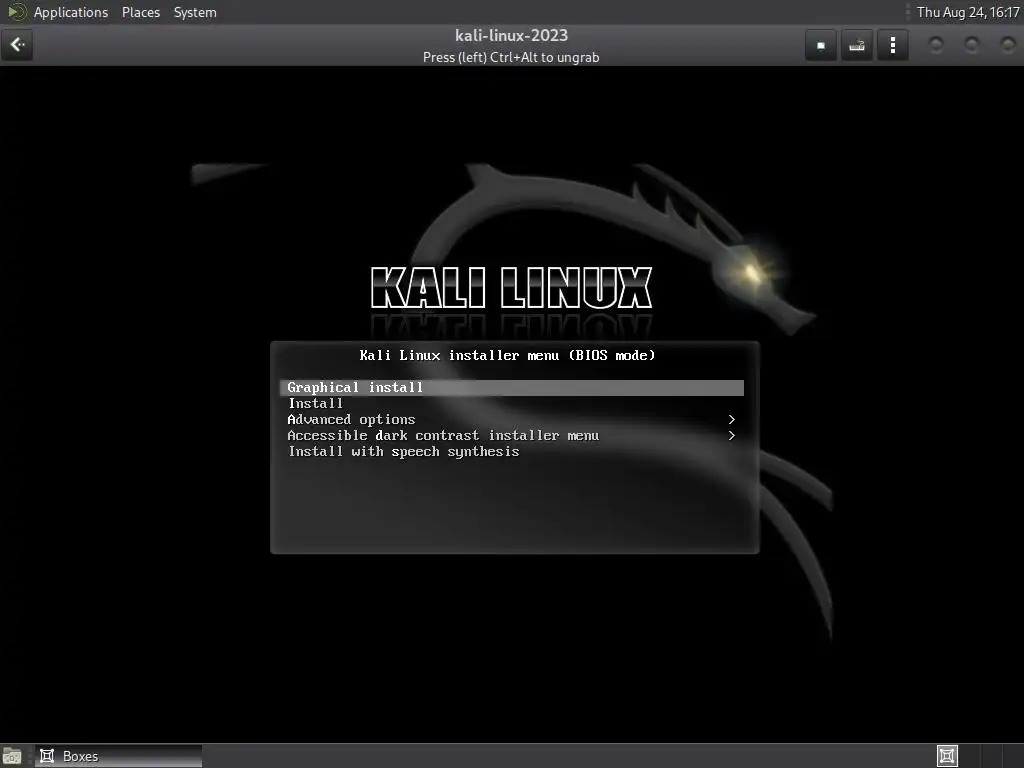The width and height of the screenshot is (1024, 768).
Task: Expand the Accessible dark contrast submenu arrow
Action: point(731,436)
